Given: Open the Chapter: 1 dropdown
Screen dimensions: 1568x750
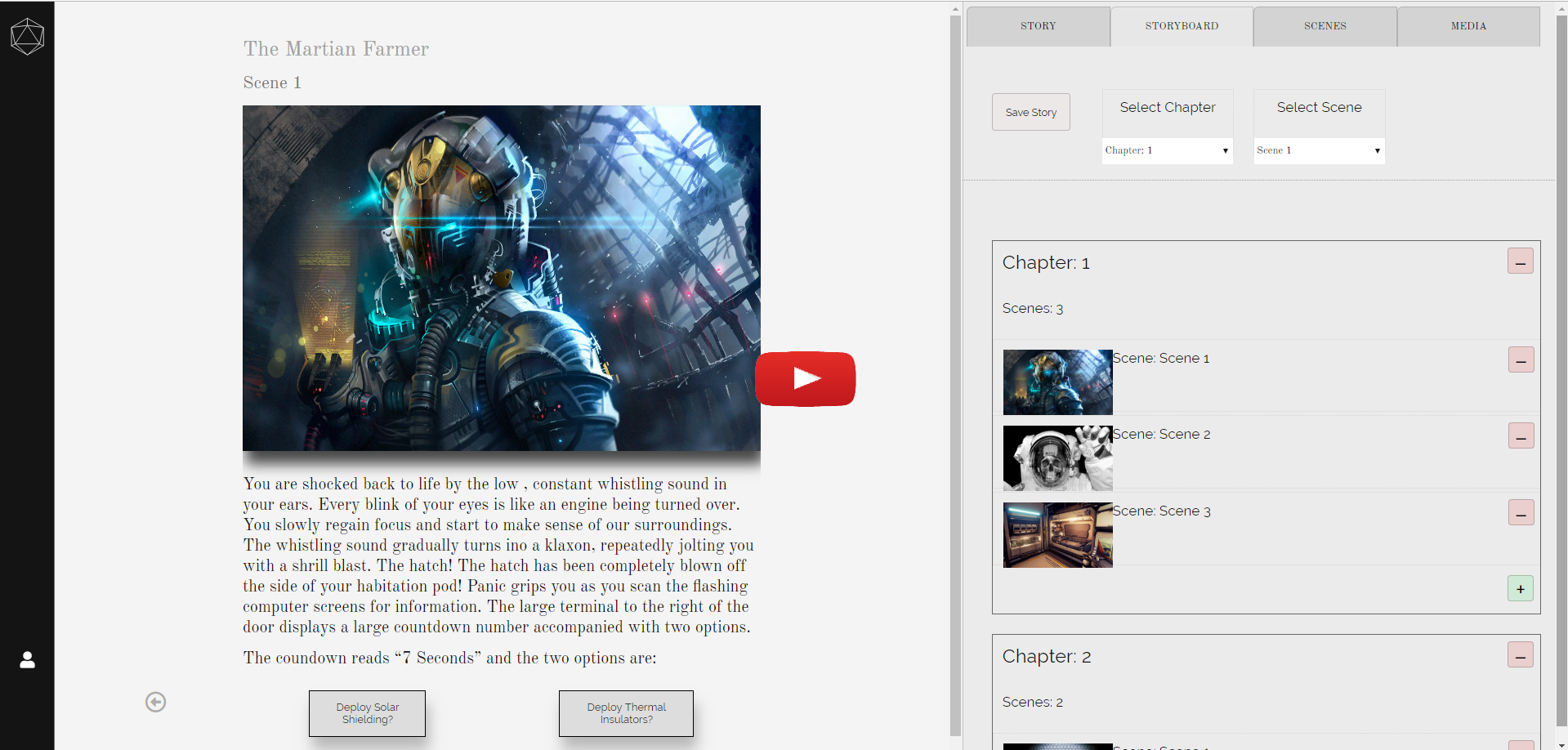Looking at the screenshot, I should coord(1167,150).
